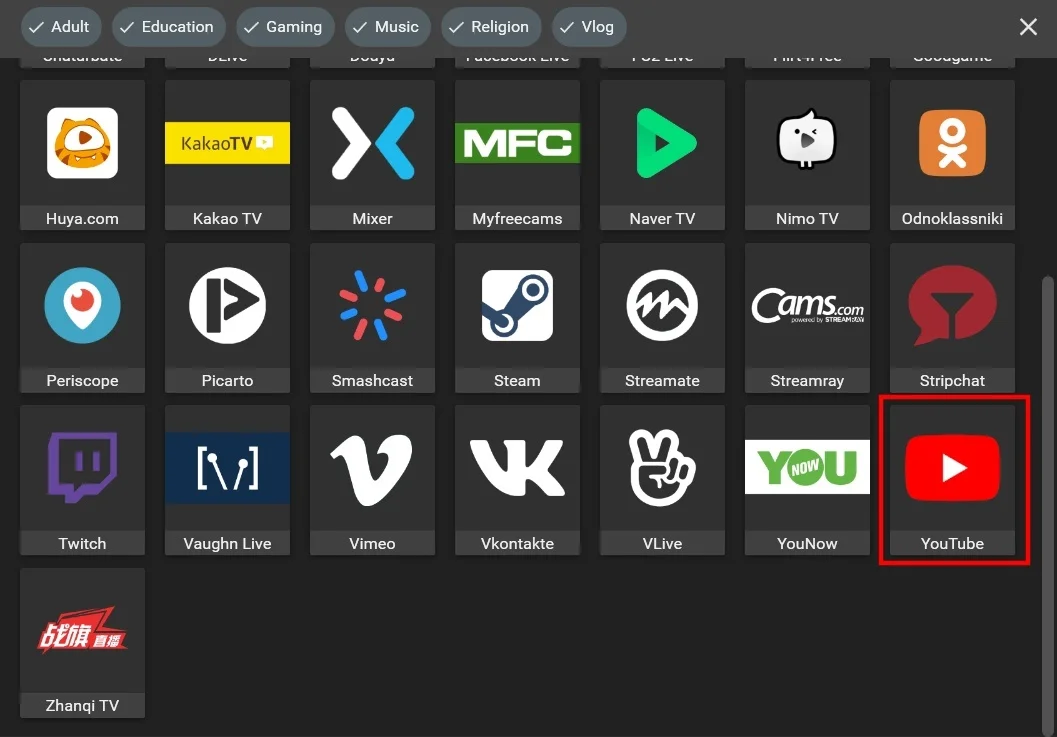Toggle the Adult category filter
The height and width of the screenshot is (737, 1057).
click(61, 27)
